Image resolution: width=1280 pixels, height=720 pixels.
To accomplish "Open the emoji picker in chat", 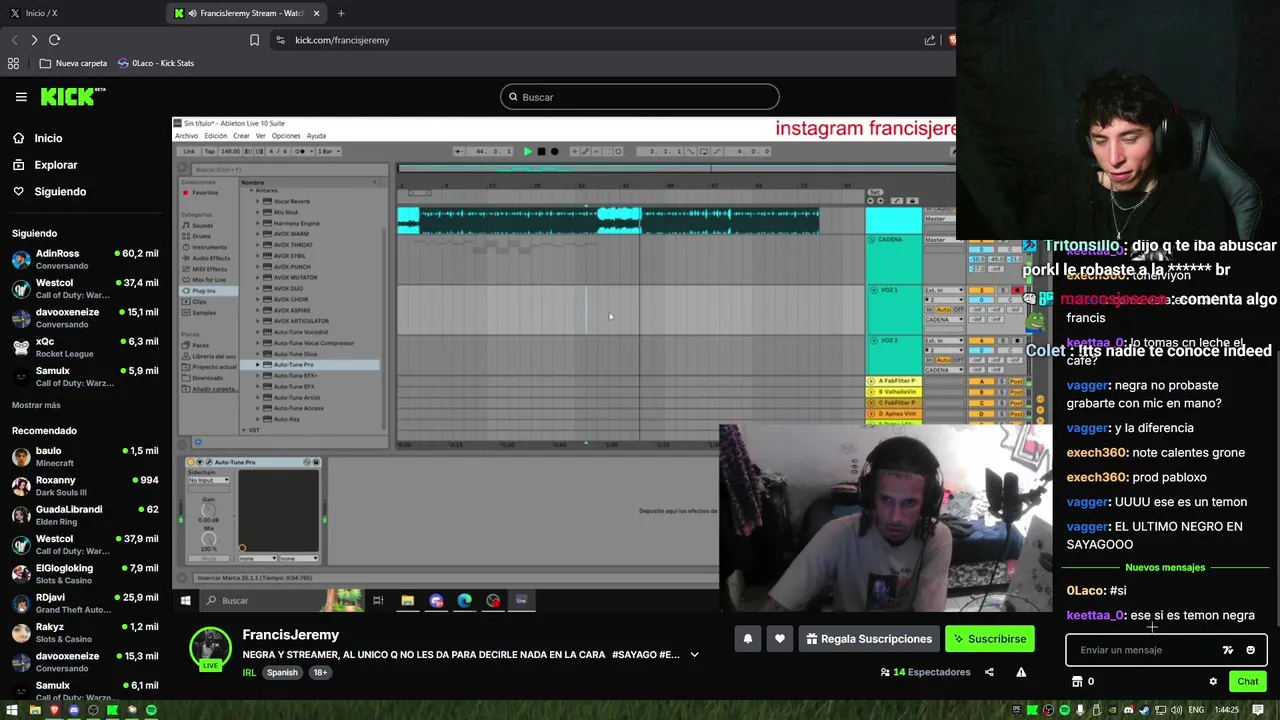I will click(x=1250, y=650).
